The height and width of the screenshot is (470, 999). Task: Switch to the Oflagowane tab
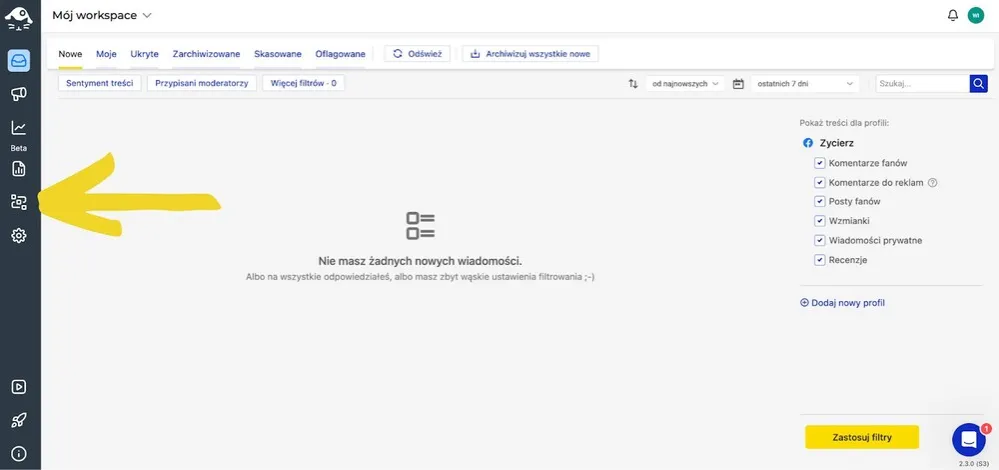[x=340, y=54]
